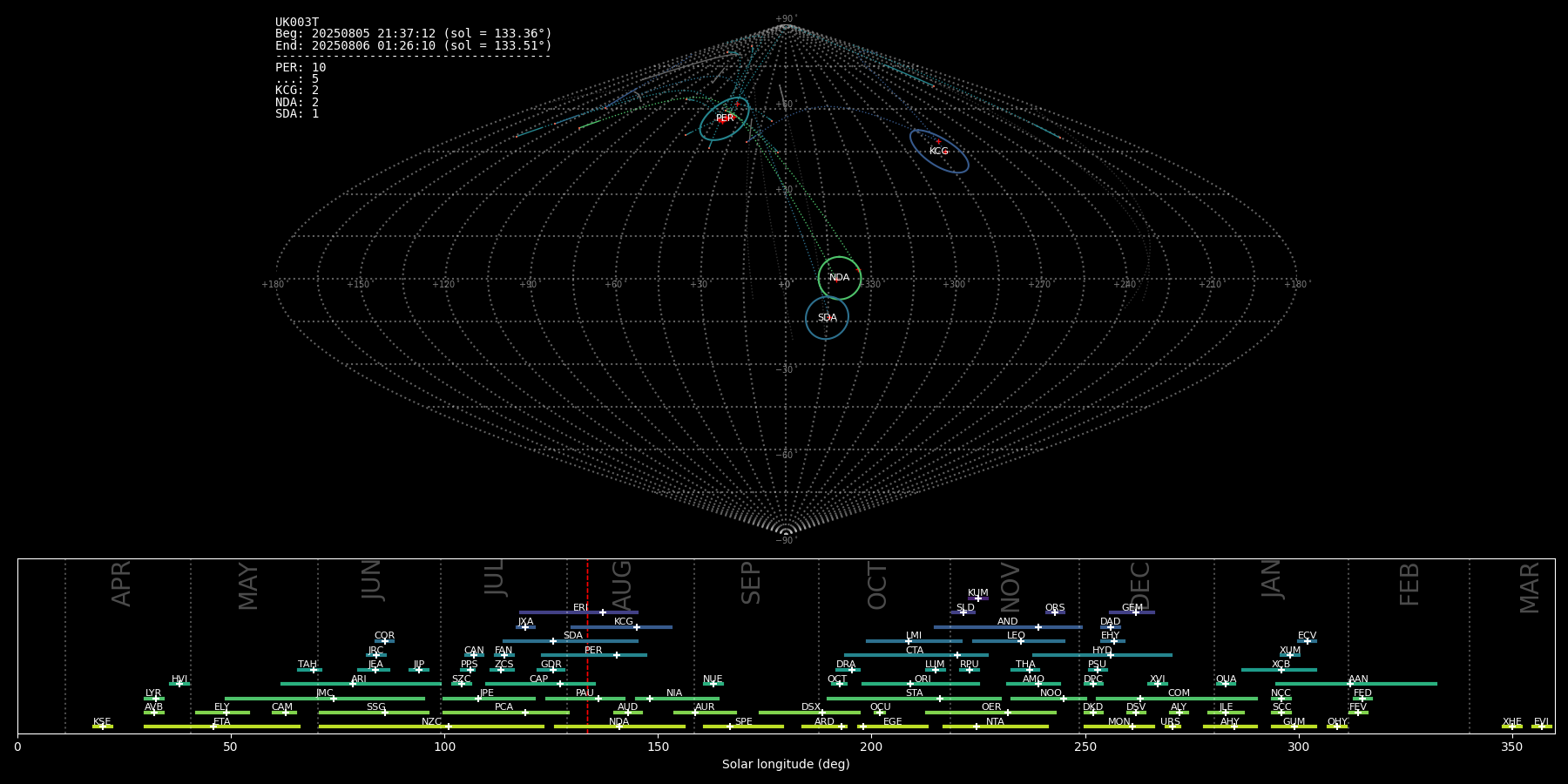The image size is (1568, 784).
Task: Click the LEO shower label in the timeline
Action: 1017,636
